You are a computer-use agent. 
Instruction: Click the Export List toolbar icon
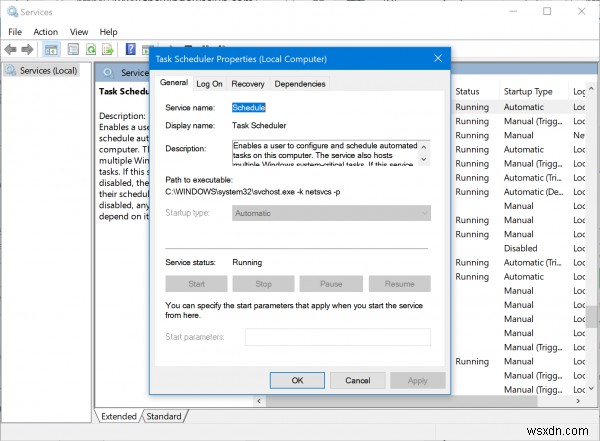108,49
